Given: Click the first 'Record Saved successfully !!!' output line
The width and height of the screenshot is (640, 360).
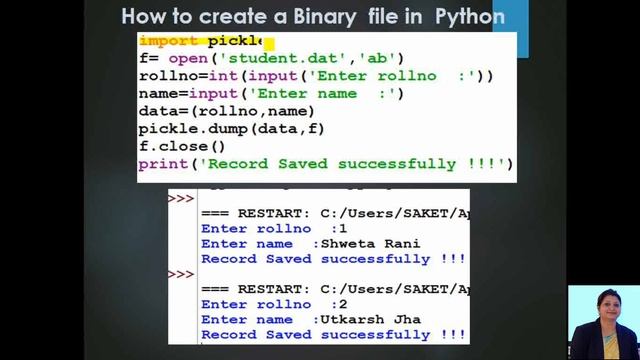Looking at the screenshot, I should (x=333, y=259).
